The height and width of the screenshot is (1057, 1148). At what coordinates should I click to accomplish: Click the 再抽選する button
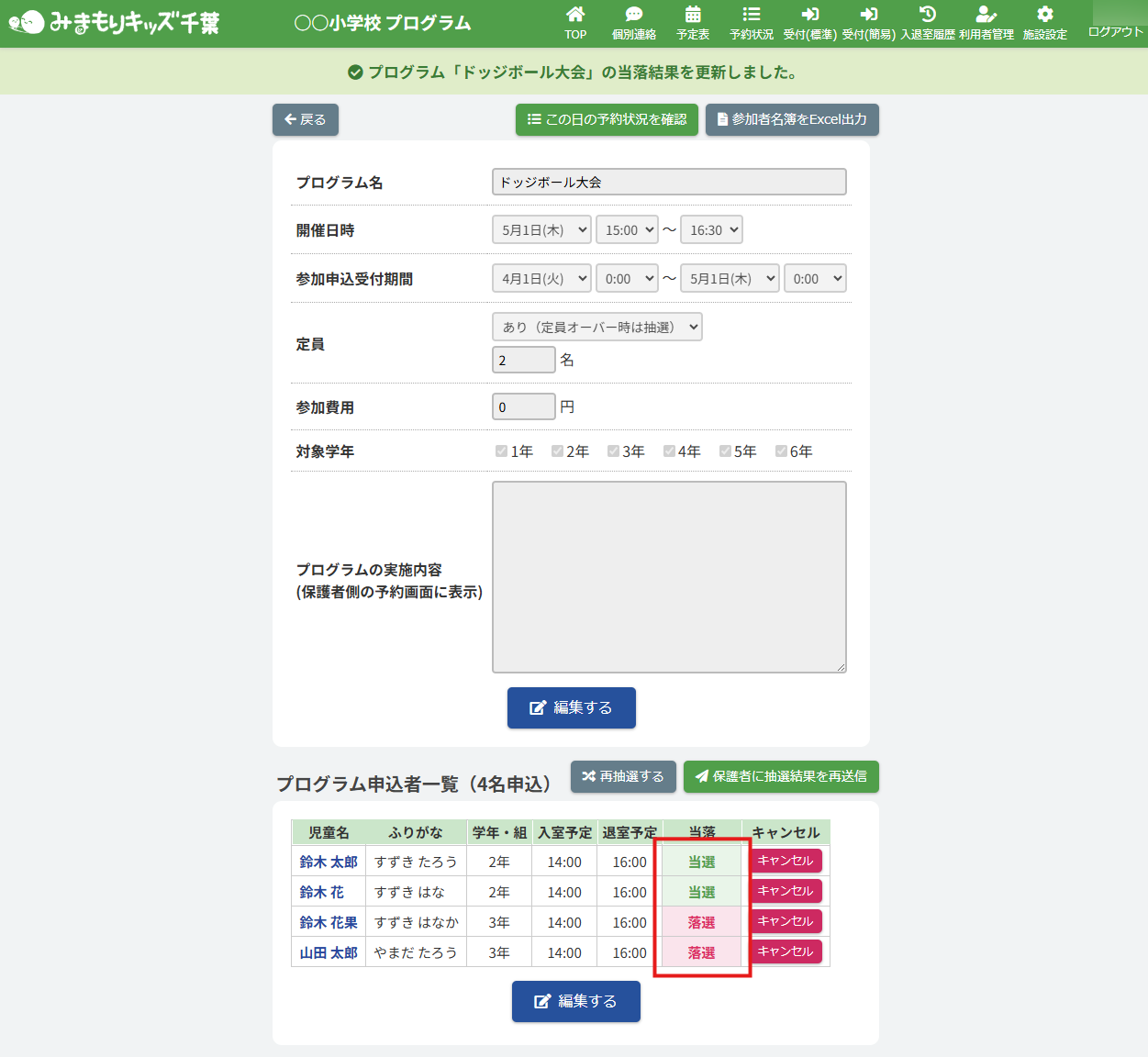click(x=623, y=776)
